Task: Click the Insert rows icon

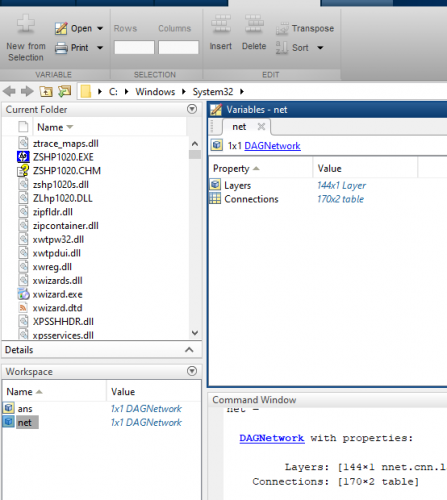Action: [x=221, y=24]
